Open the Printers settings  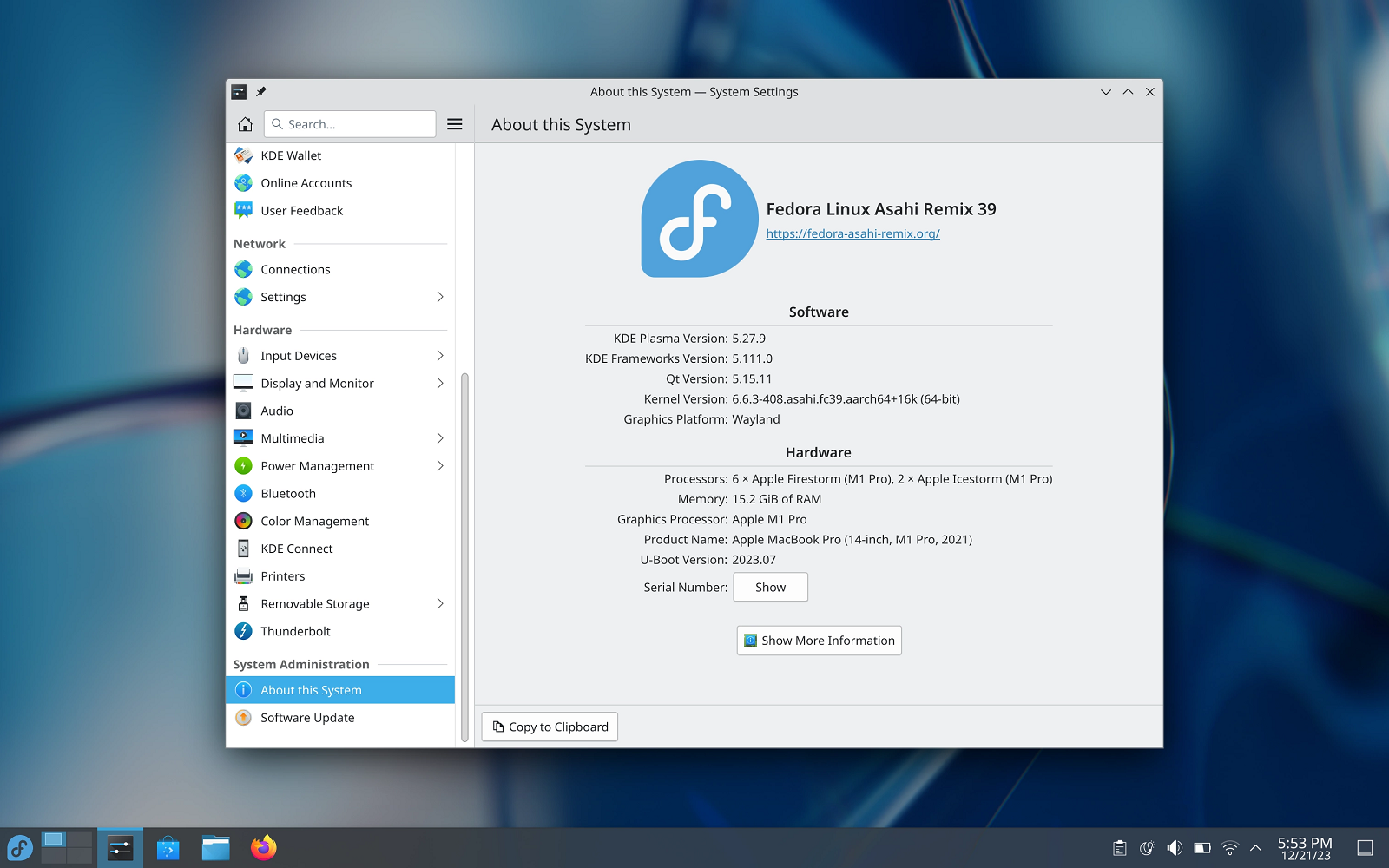tap(340, 576)
